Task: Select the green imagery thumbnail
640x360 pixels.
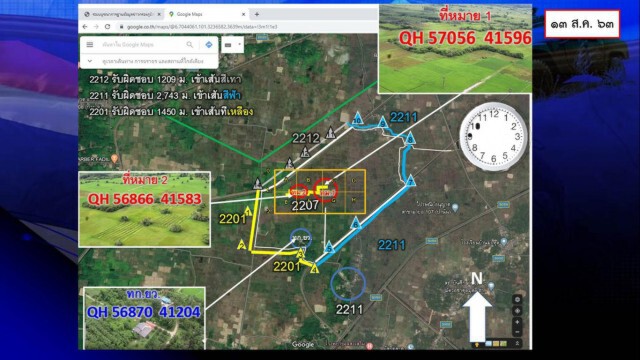Action: (x=503, y=344)
